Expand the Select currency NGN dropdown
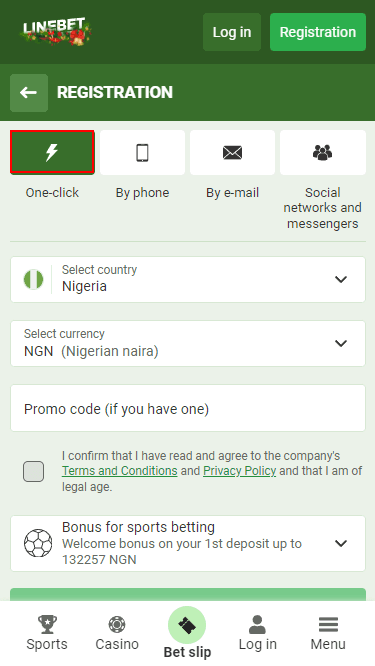 pyautogui.click(x=188, y=344)
